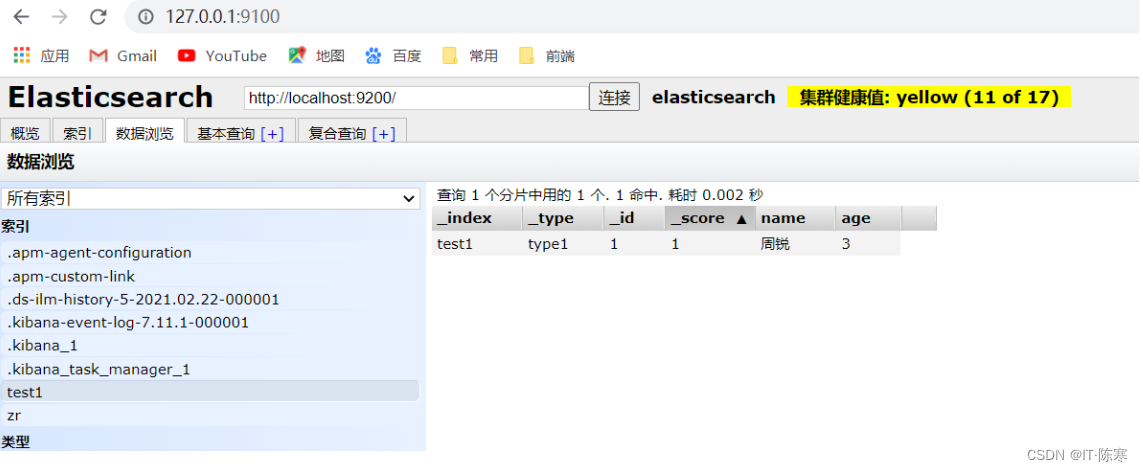This screenshot has height=472, width=1143.
Task: Select the .apm-agent-configuration index
Action: (211, 253)
